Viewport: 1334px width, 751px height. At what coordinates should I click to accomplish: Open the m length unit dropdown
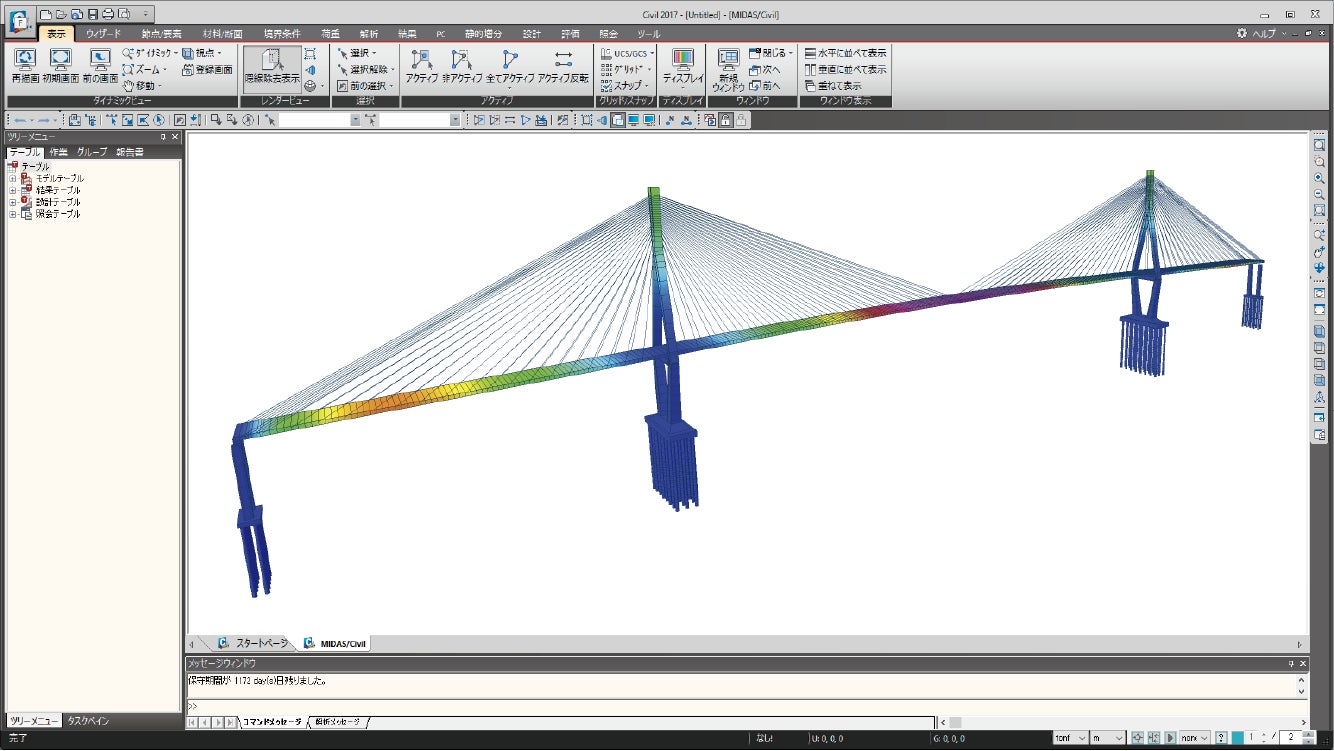coord(1108,738)
